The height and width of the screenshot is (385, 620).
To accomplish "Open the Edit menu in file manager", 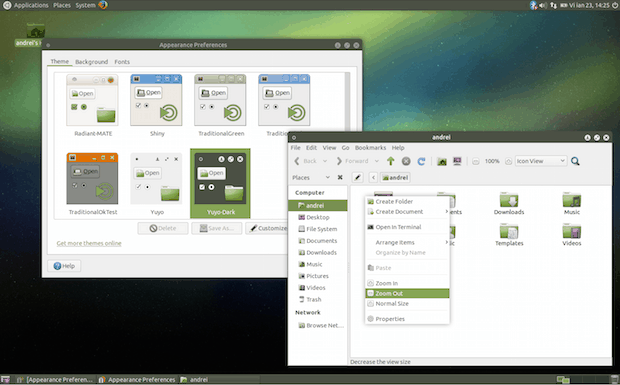I will (x=311, y=148).
